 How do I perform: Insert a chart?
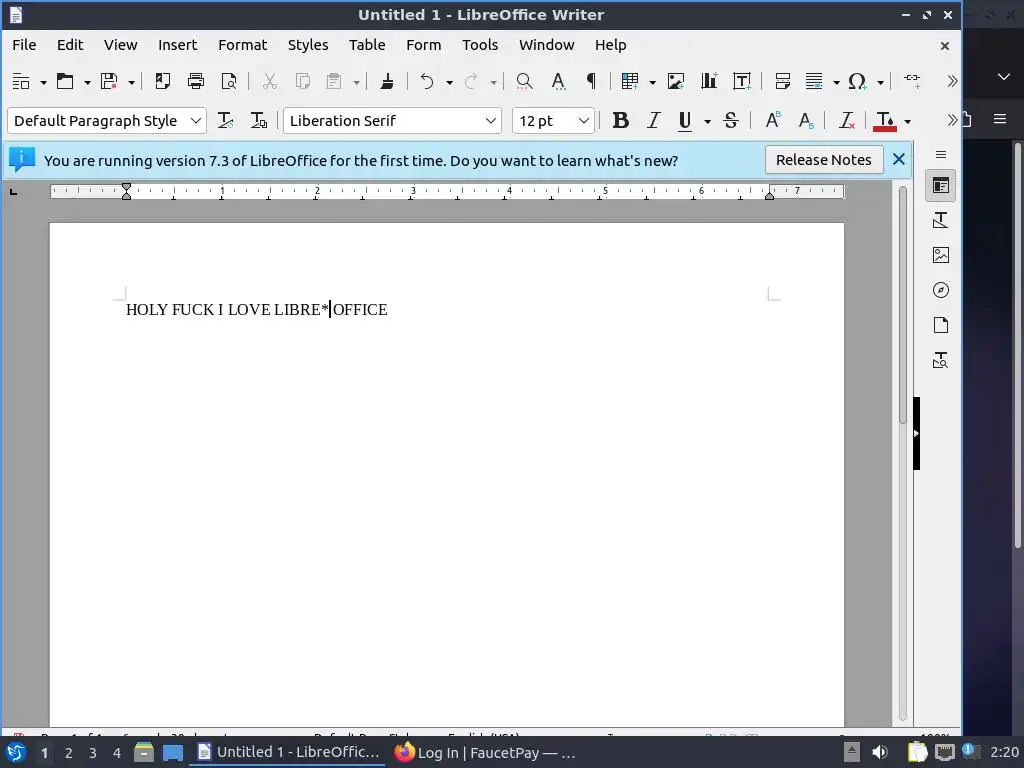[x=709, y=81]
